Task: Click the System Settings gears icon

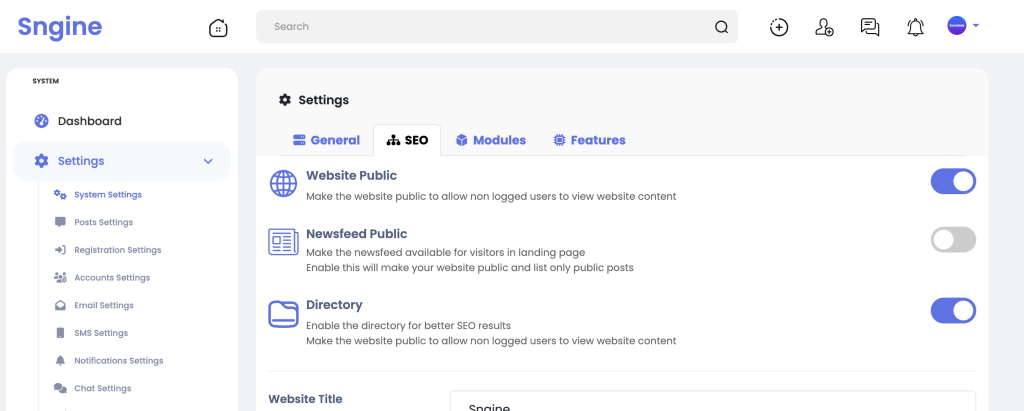Action: point(60,194)
